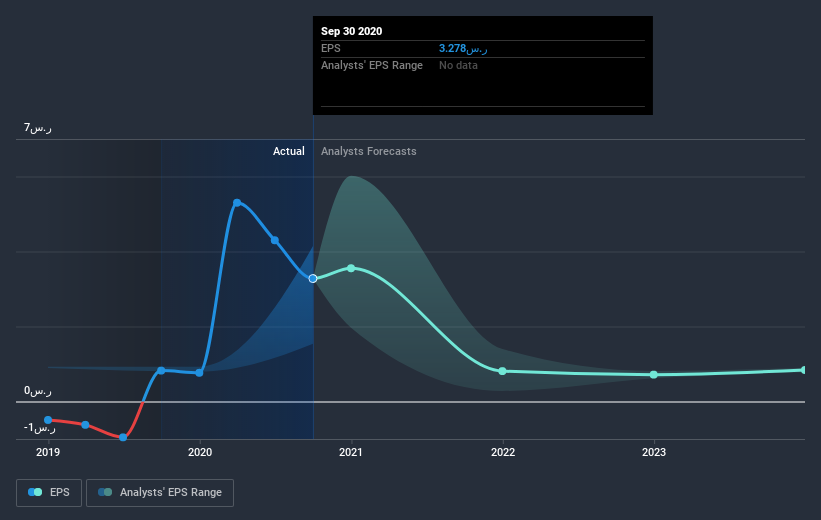Image resolution: width=821 pixels, height=520 pixels.
Task: Click the 2019 x-axis label
Action: pyautogui.click(x=48, y=452)
